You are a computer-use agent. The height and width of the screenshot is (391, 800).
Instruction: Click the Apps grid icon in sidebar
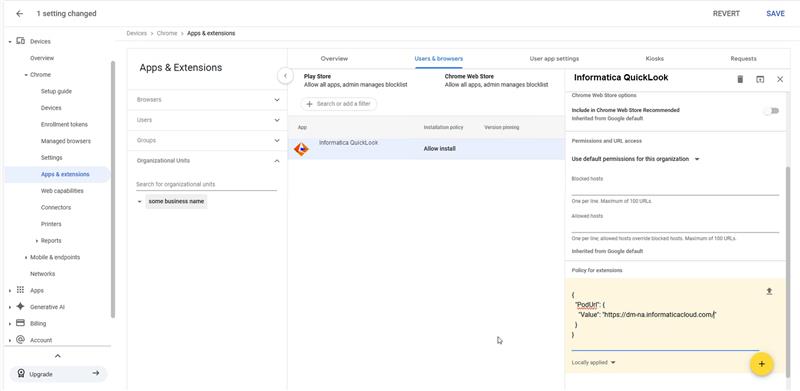[x=20, y=290]
